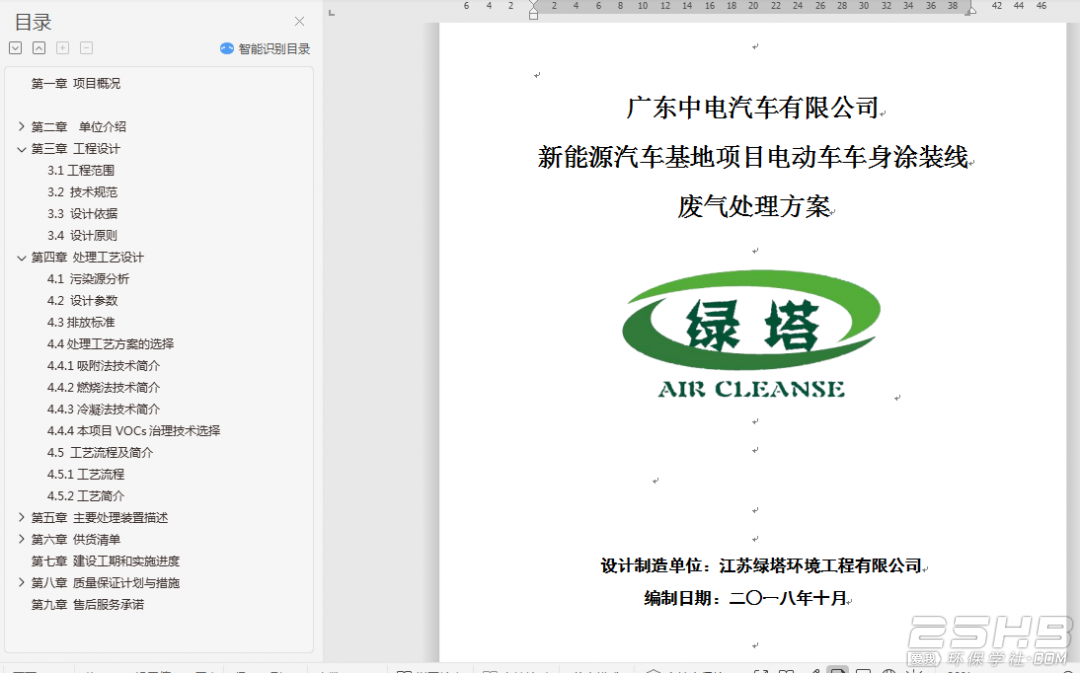Navigate to 4.3 排放标准
The height and width of the screenshot is (673, 1080).
81,322
